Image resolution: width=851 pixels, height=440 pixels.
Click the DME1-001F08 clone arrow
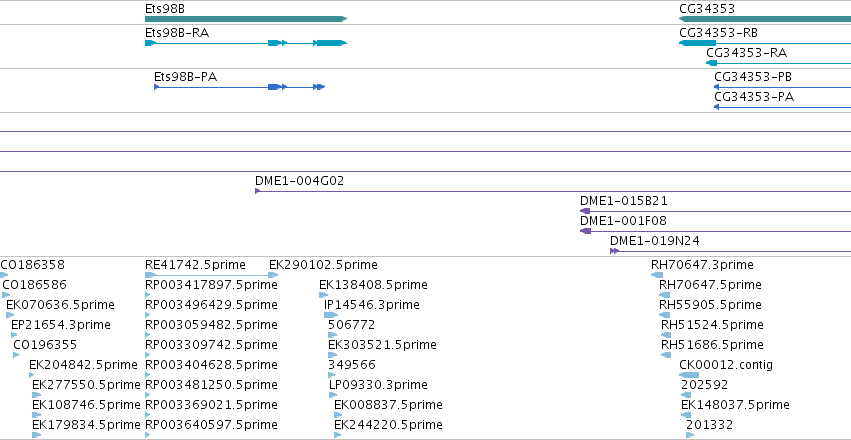[x=585, y=231]
